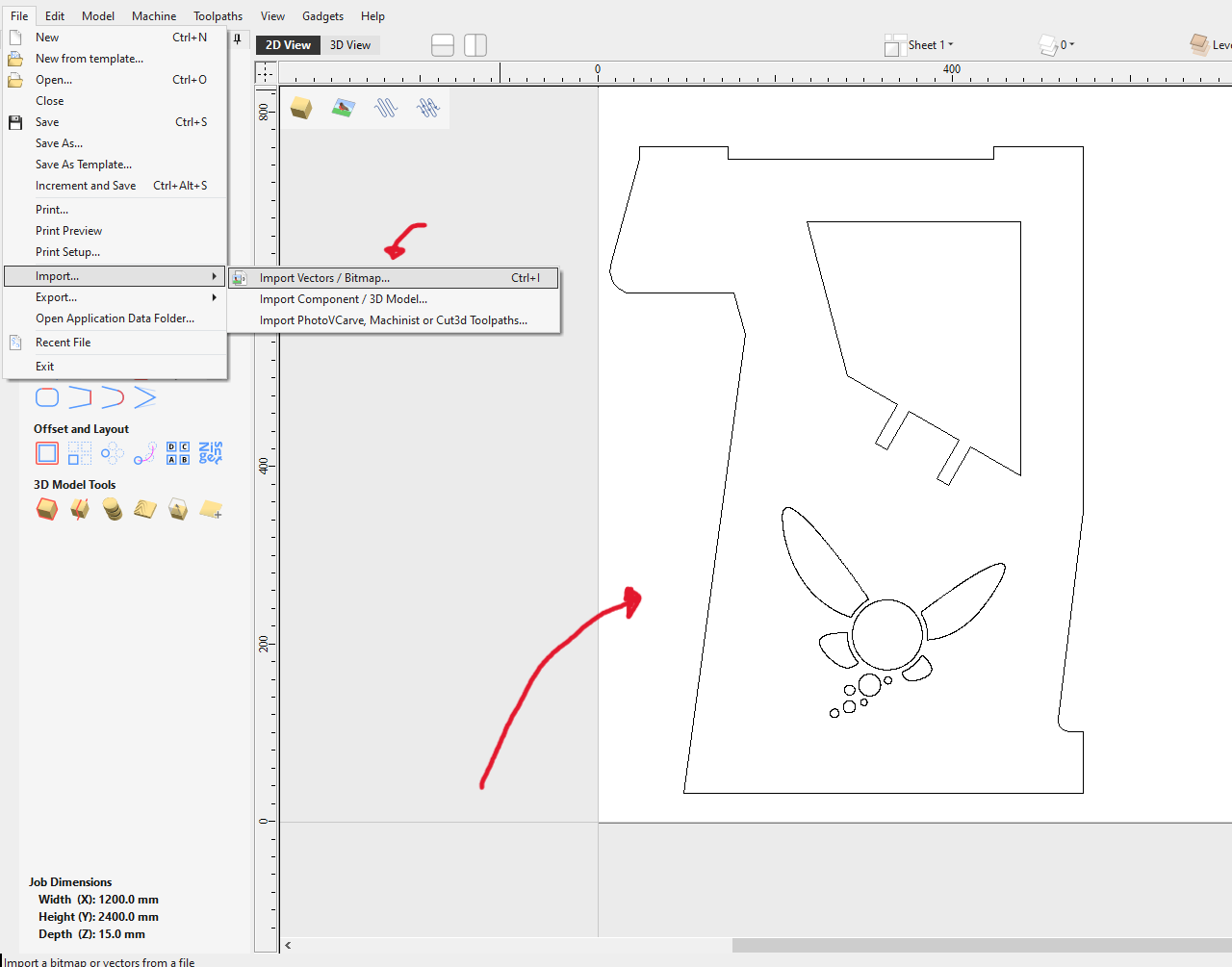Choose Import Vectors / Bitmap

[394, 278]
